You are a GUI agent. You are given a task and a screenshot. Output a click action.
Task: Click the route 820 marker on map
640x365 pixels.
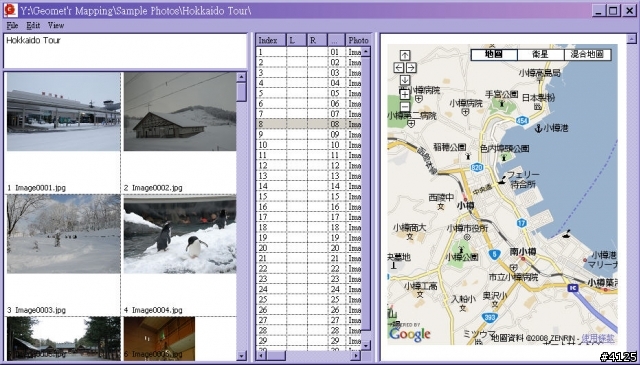coord(477,167)
